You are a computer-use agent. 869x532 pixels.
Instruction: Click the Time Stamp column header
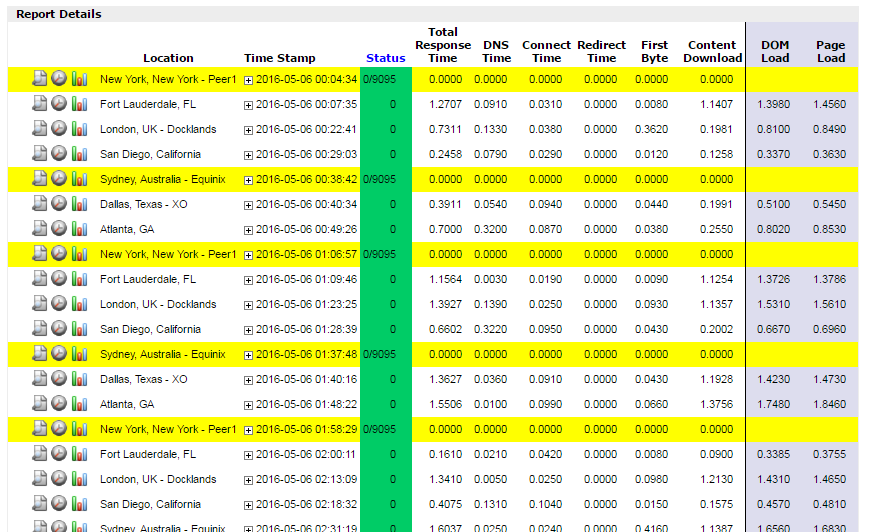(280, 58)
